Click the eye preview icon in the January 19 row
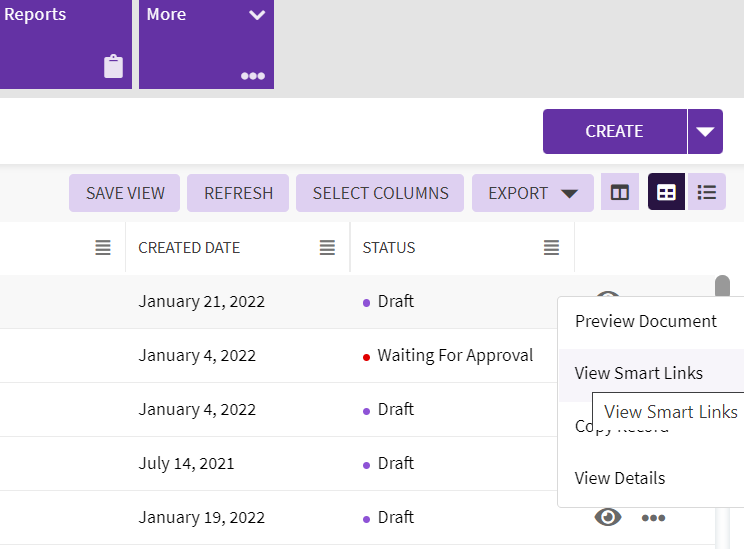Image resolution: width=744 pixels, height=549 pixels. tap(608, 517)
